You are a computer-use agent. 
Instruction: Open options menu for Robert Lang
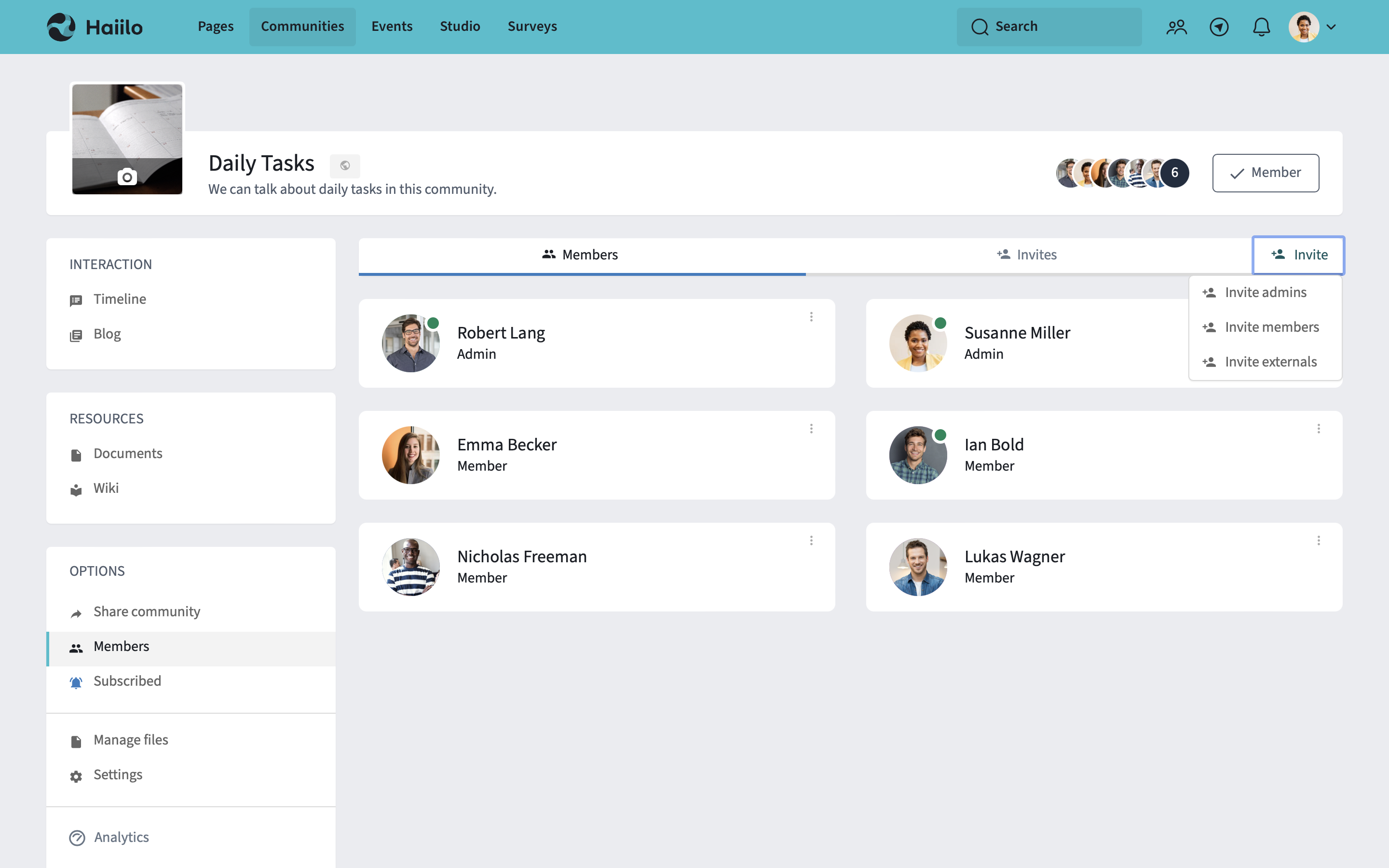[811, 317]
